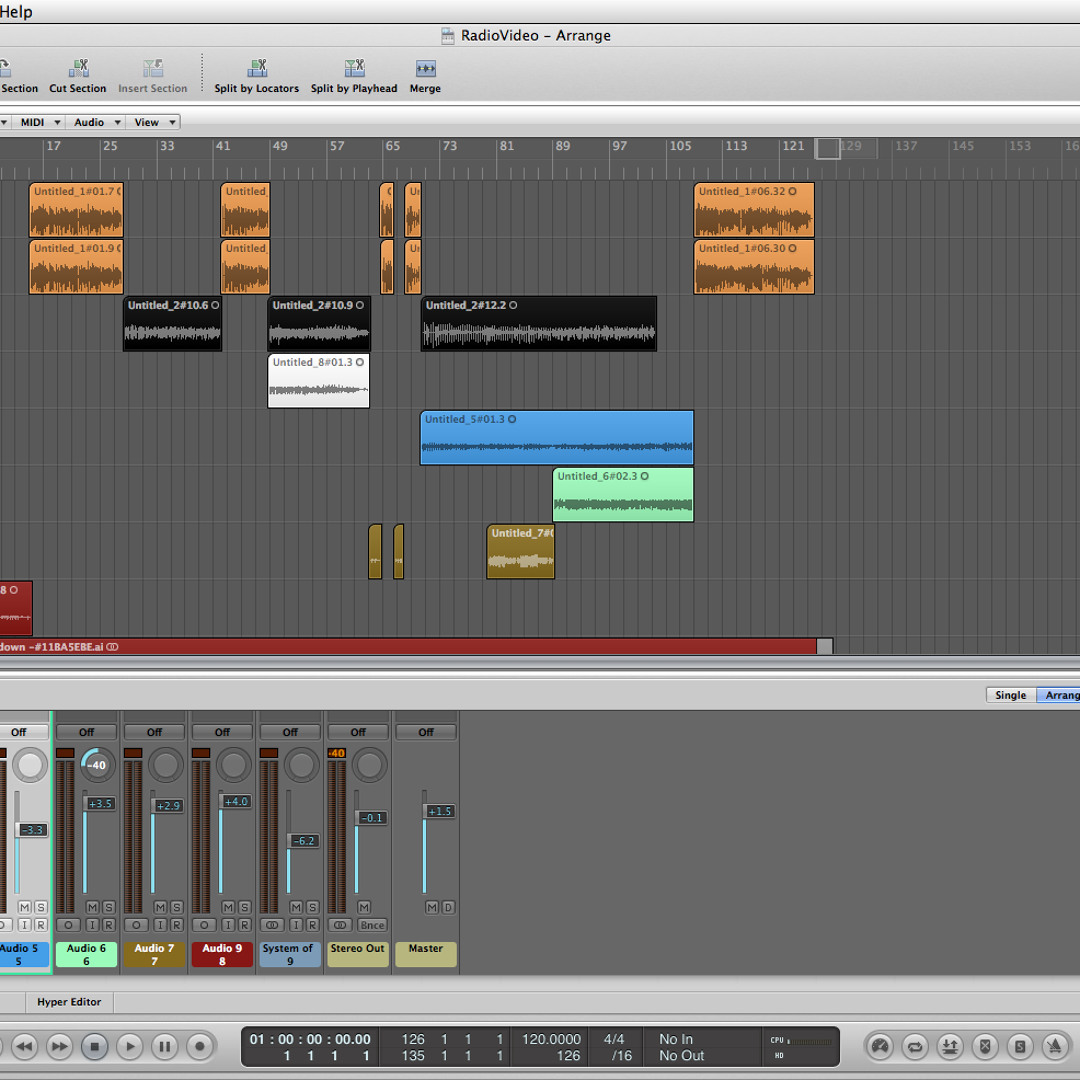Select the System of 9 channel label
1080x1080 pixels.
coord(290,955)
